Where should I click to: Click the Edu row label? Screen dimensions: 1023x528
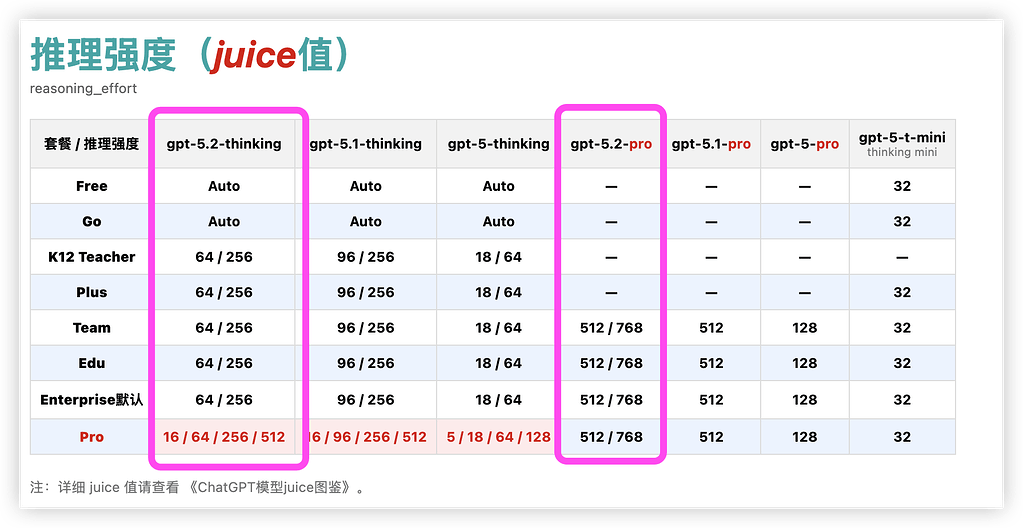[x=91, y=363]
